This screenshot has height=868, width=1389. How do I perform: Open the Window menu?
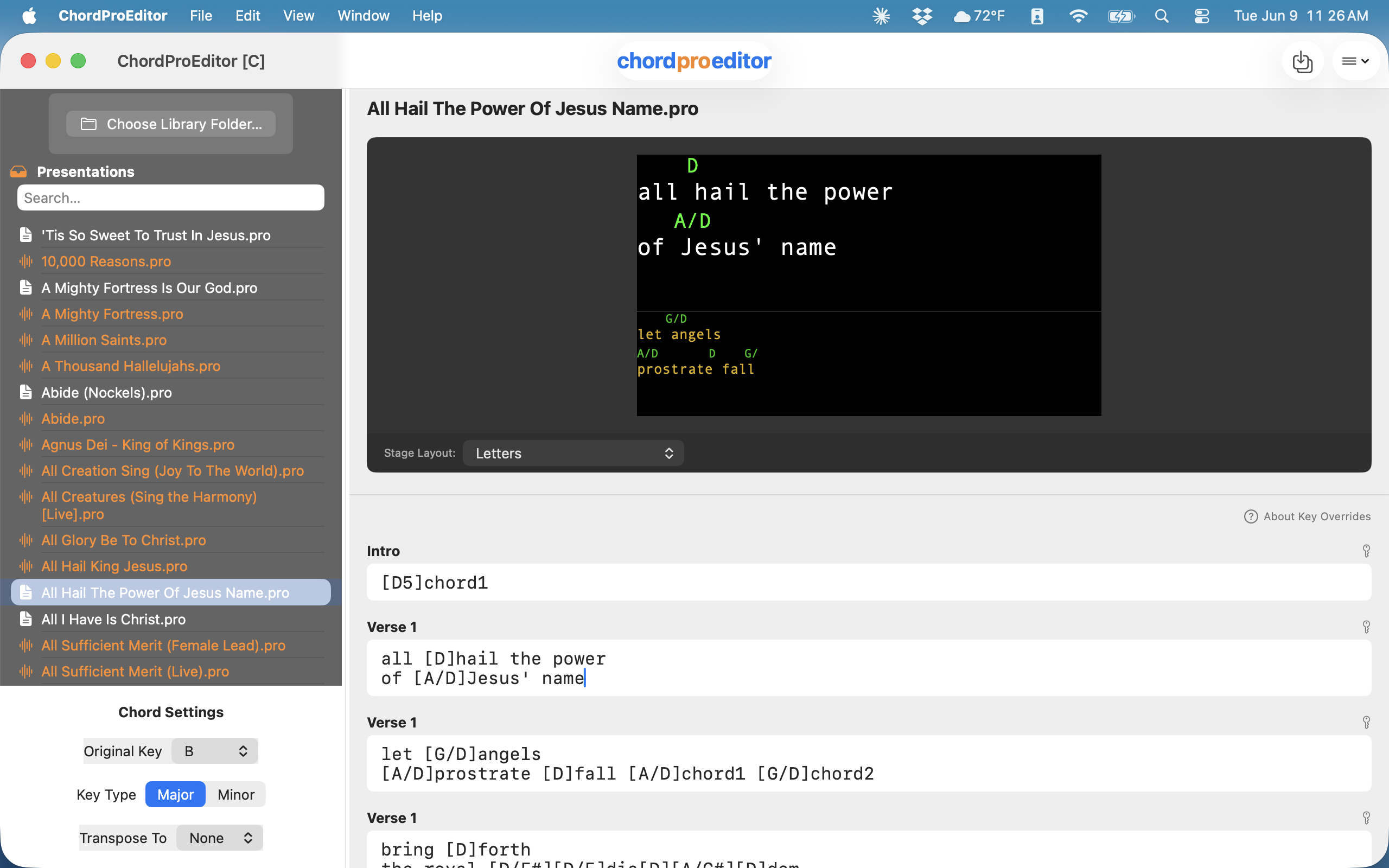pos(364,16)
